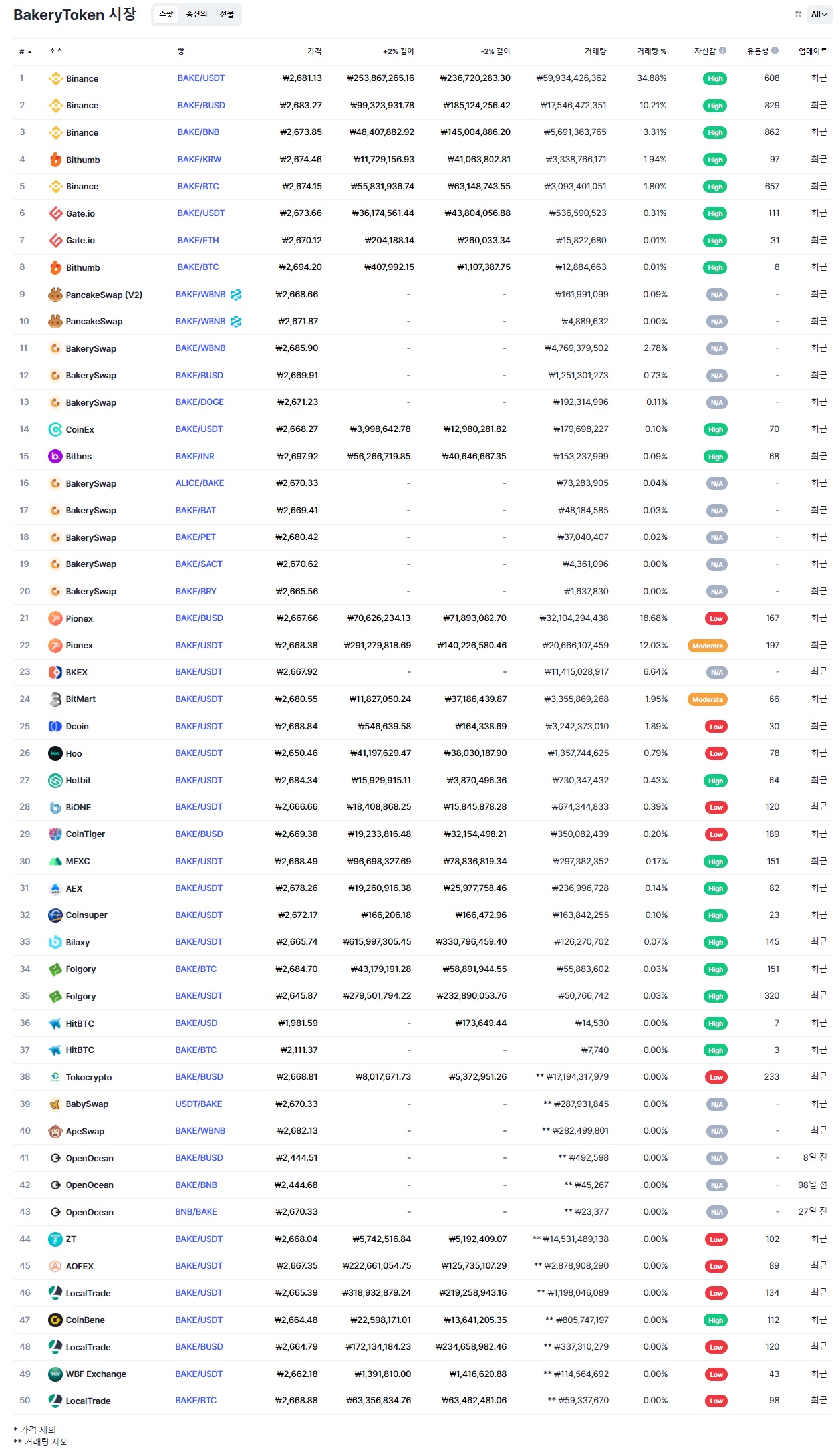Click the price ₩1,981.59 in HitBTC row

click(297, 1023)
